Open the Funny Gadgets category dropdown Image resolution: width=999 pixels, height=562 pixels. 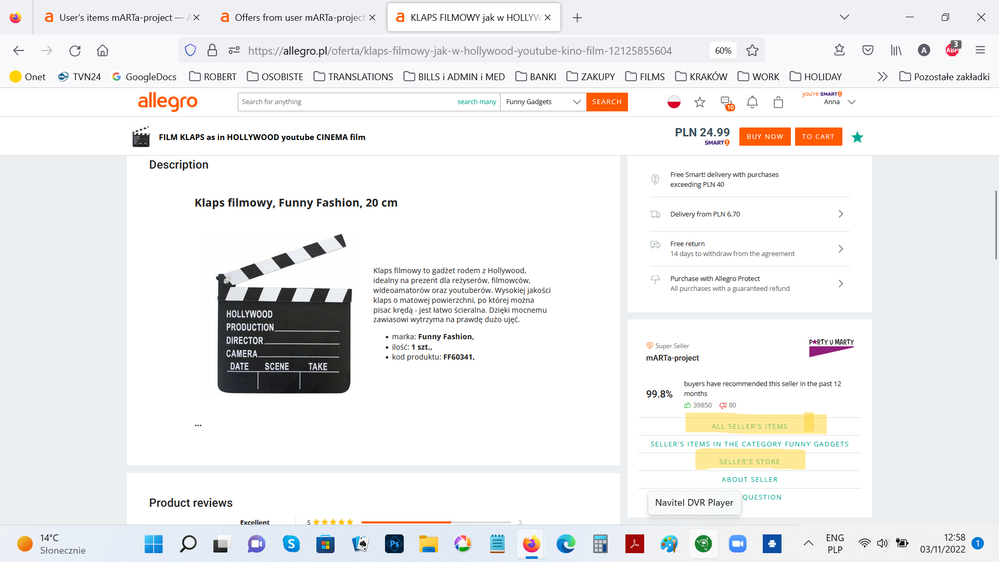point(543,102)
